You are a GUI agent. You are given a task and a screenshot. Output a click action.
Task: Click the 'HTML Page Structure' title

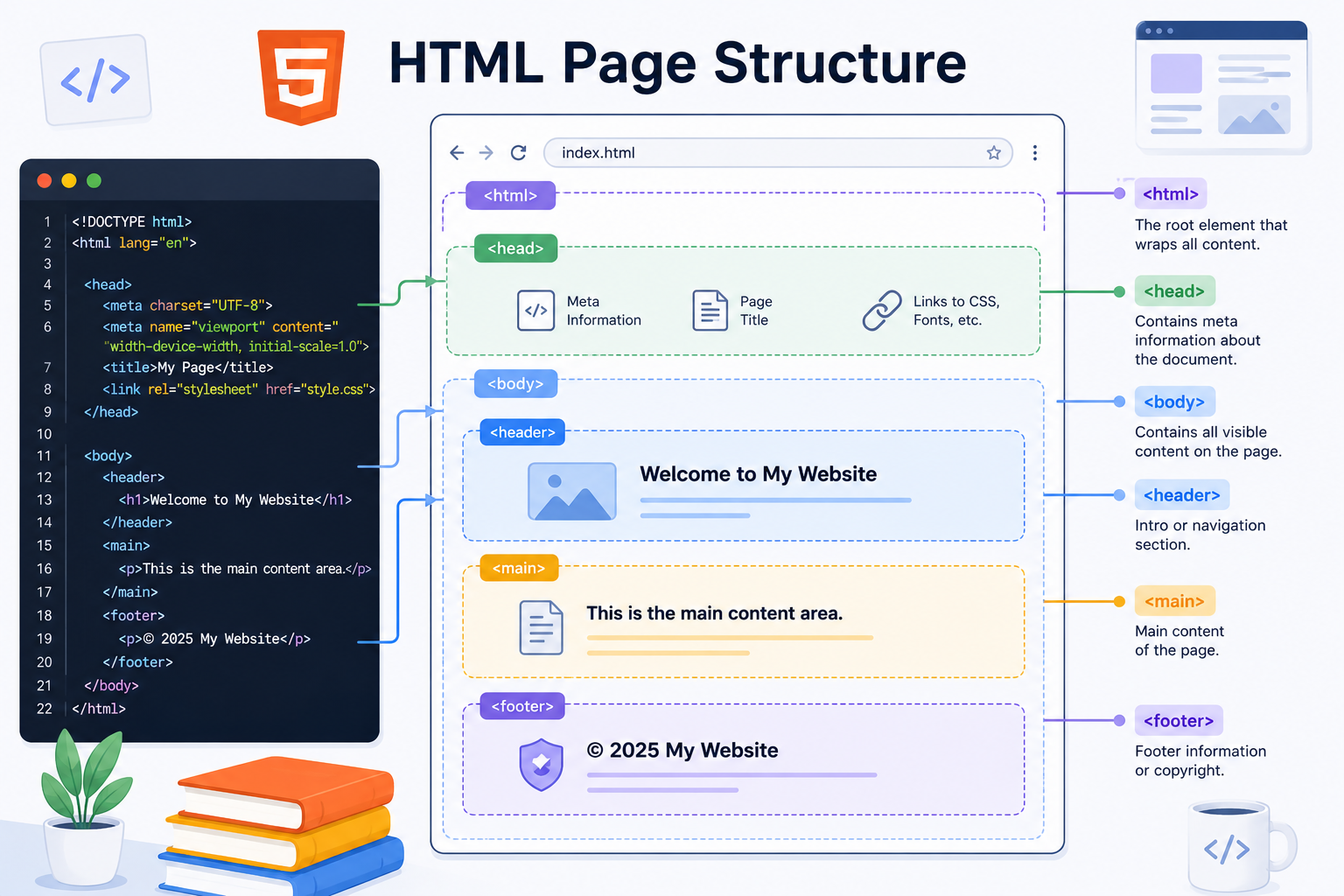(677, 64)
